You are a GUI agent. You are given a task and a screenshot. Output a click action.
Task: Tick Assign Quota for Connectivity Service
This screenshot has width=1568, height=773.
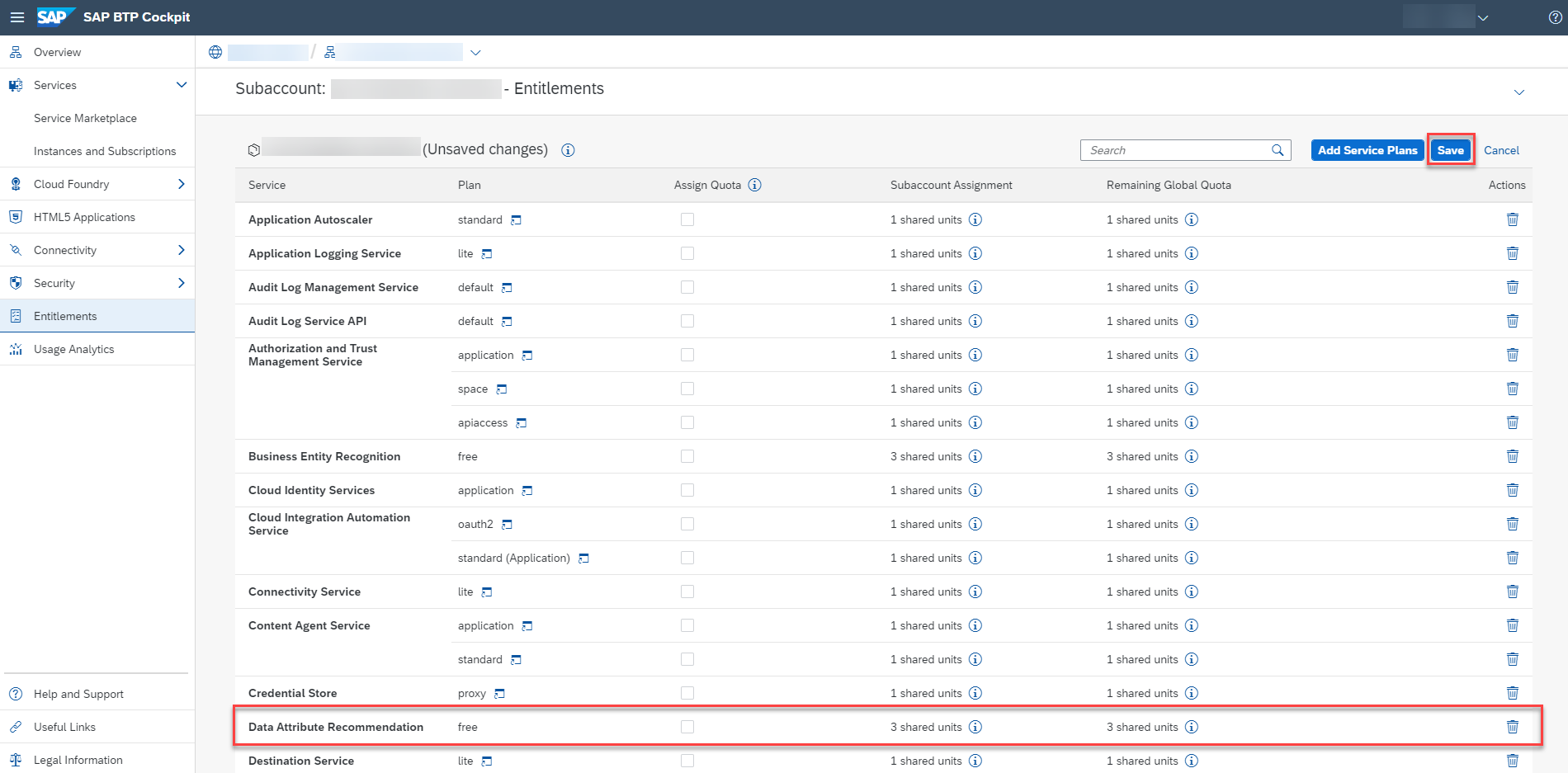[687, 592]
